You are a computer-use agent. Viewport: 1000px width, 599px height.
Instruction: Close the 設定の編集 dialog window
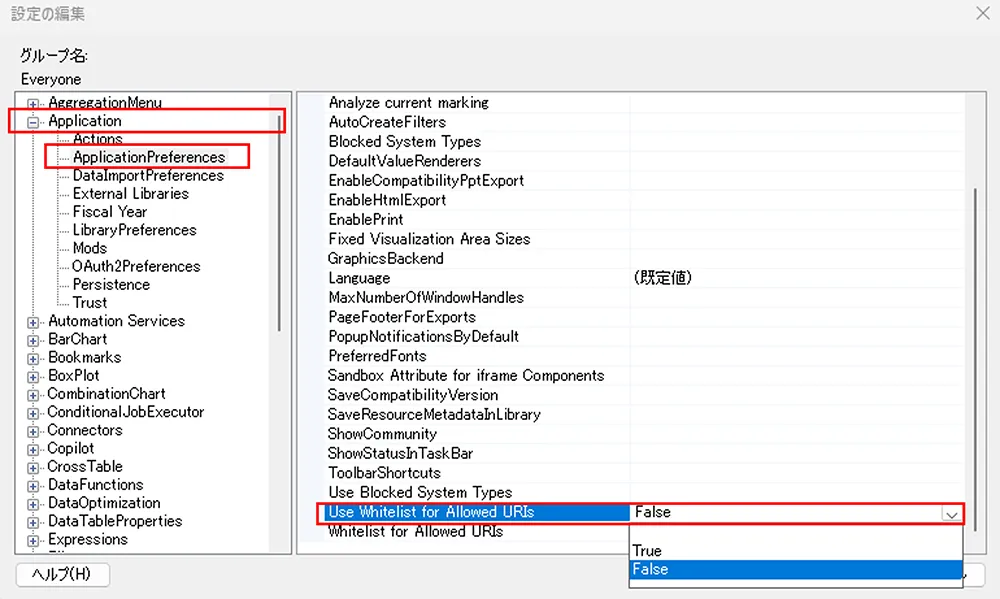pos(981,13)
